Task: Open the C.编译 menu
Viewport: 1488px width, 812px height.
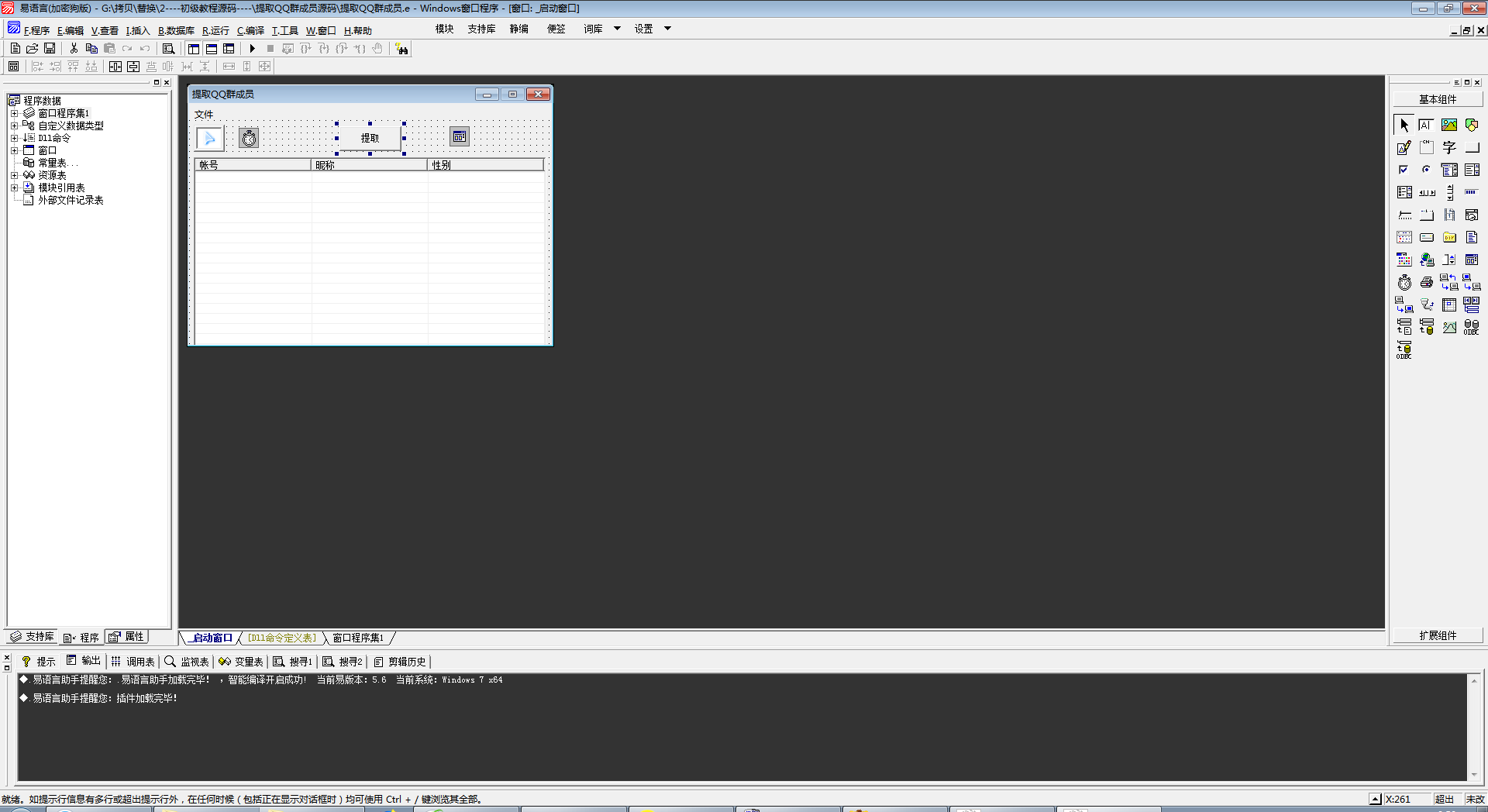Action: click(250, 31)
